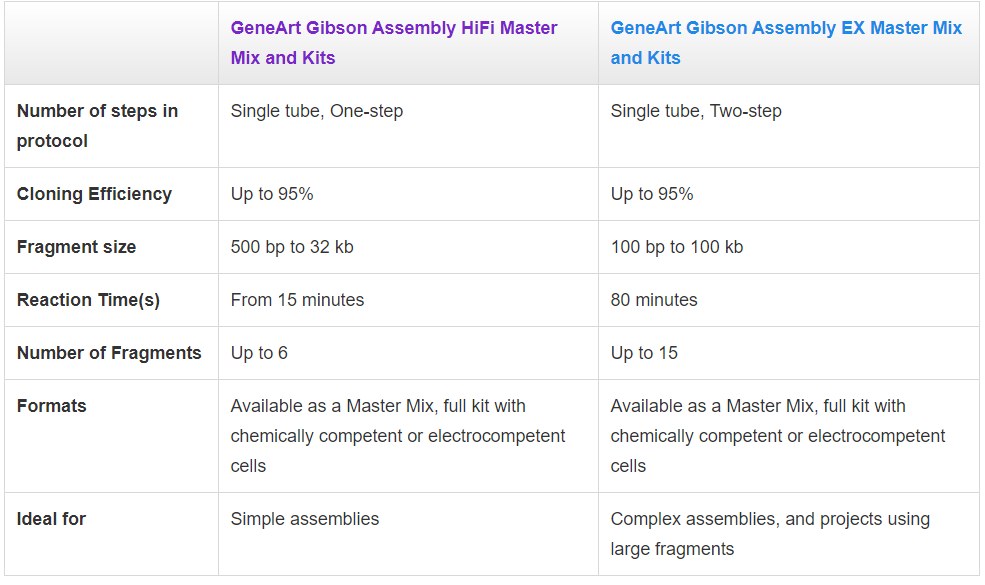Click the 'Single tube, One-step' cell
This screenshot has width=985, height=585.
point(317,111)
